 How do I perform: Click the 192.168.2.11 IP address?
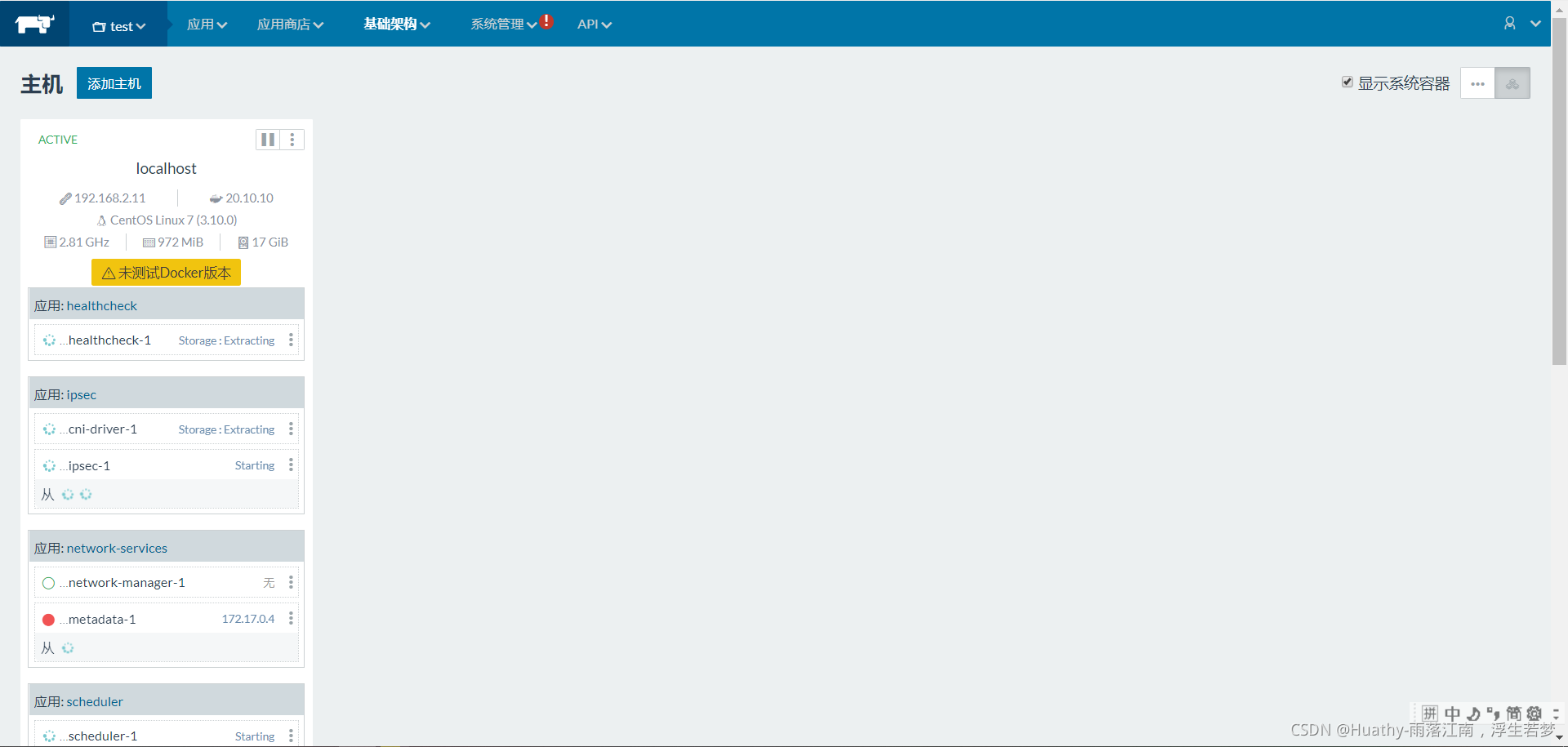click(110, 198)
